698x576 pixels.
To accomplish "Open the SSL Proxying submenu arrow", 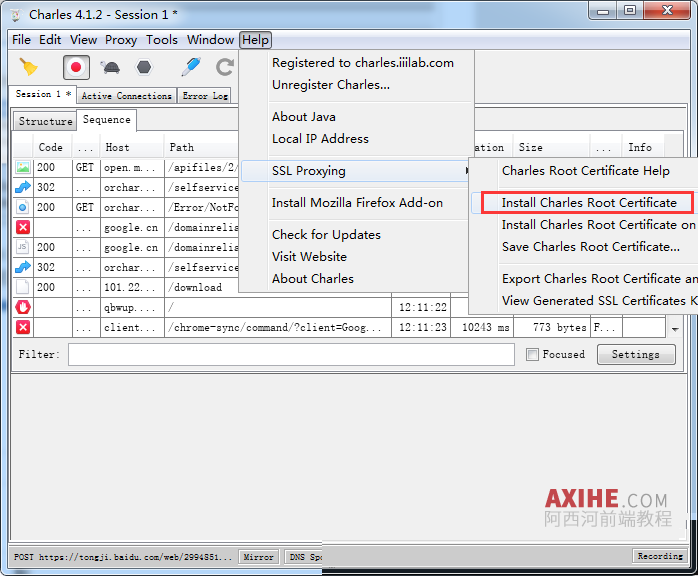I will (x=466, y=170).
